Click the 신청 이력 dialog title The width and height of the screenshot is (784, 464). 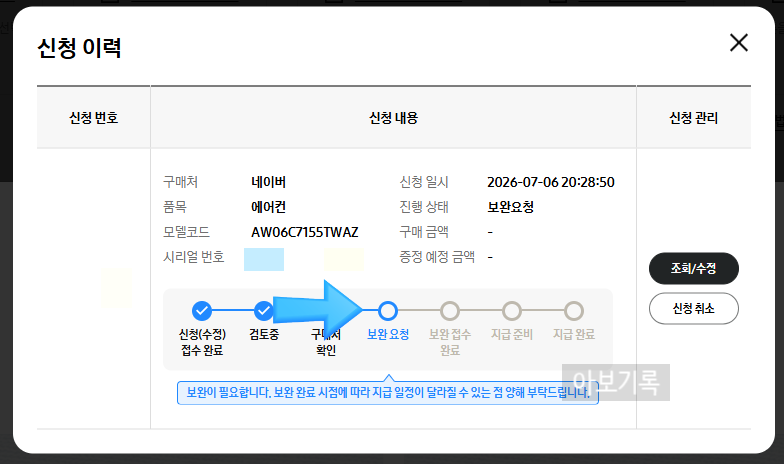(80, 48)
